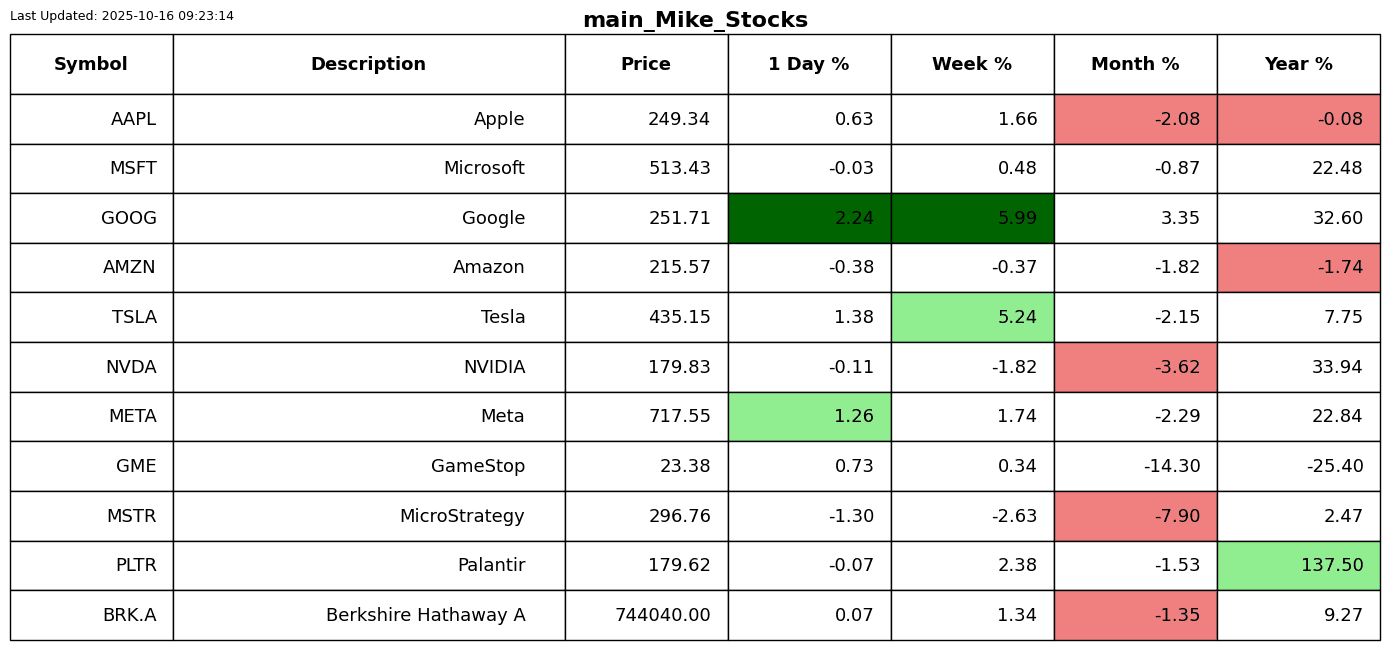The height and width of the screenshot is (650, 1390).
Task: Click Tesla's light green 5.24 cell
Action: 972,317
